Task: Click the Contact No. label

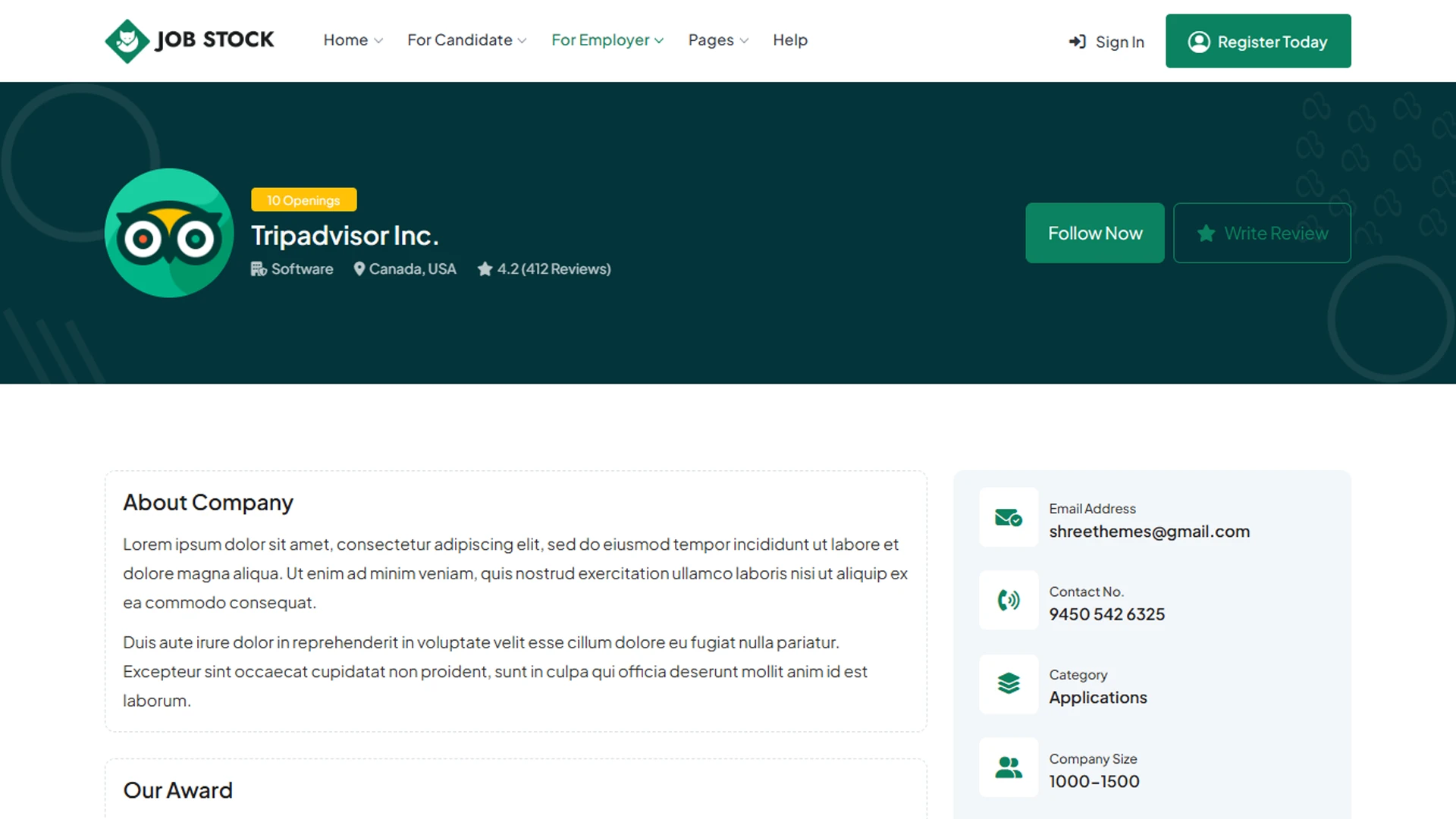Action: point(1087,591)
